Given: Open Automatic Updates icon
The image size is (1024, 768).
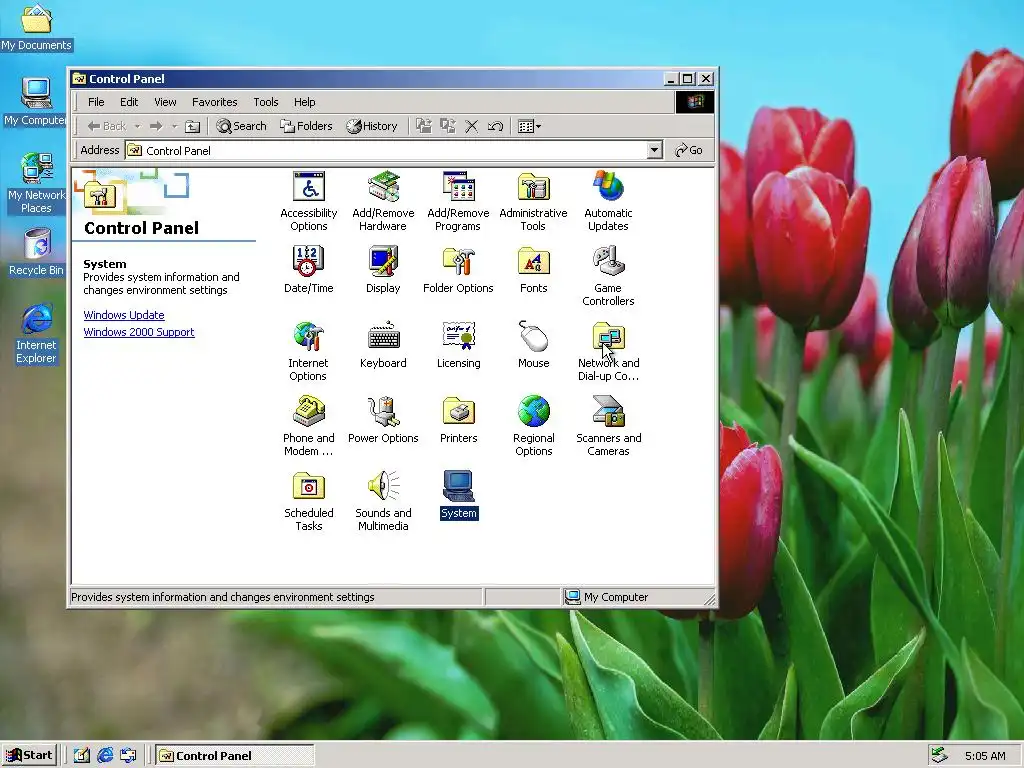Looking at the screenshot, I should [x=608, y=187].
